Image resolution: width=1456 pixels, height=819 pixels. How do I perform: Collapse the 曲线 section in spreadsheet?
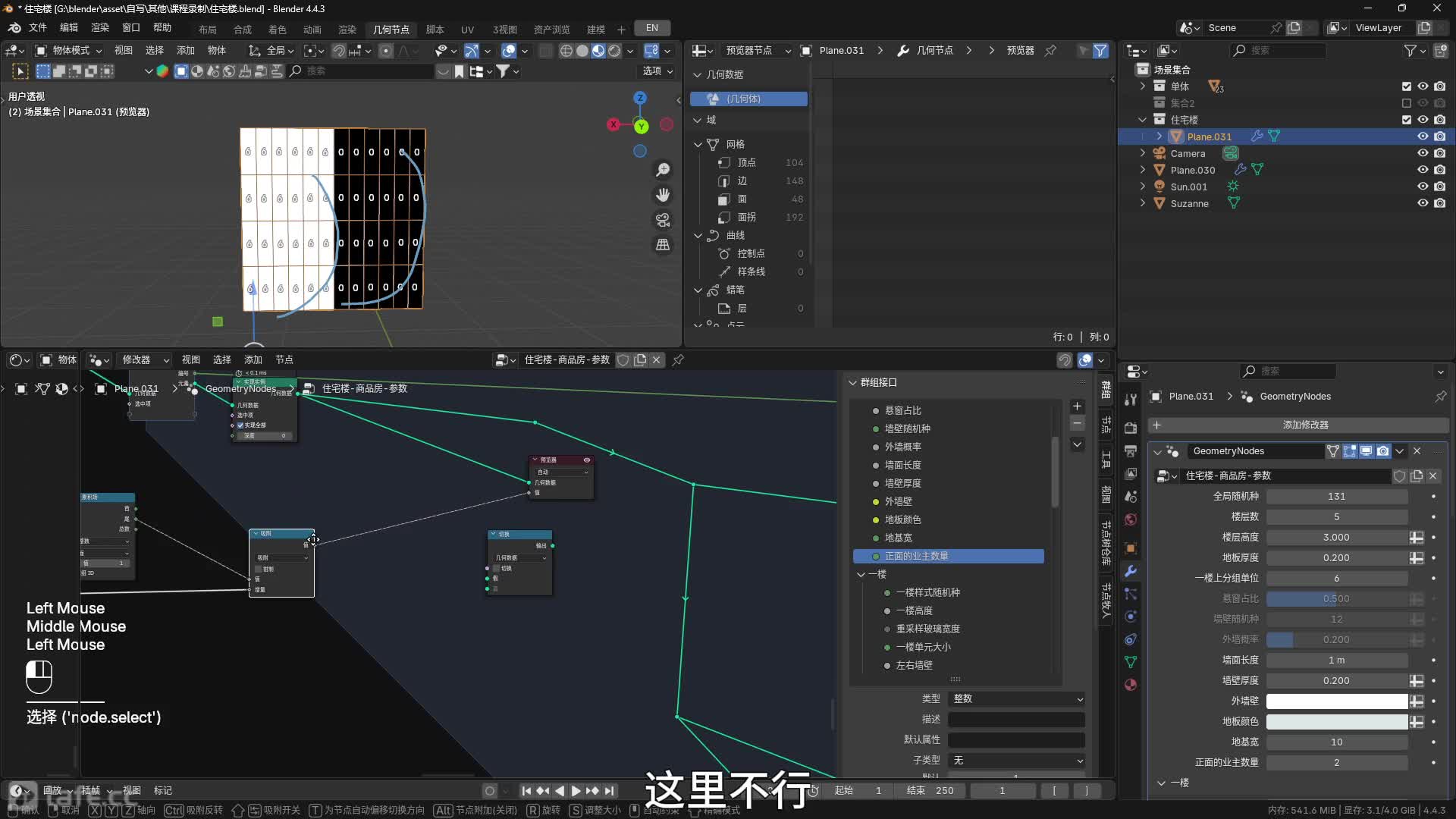tap(698, 236)
